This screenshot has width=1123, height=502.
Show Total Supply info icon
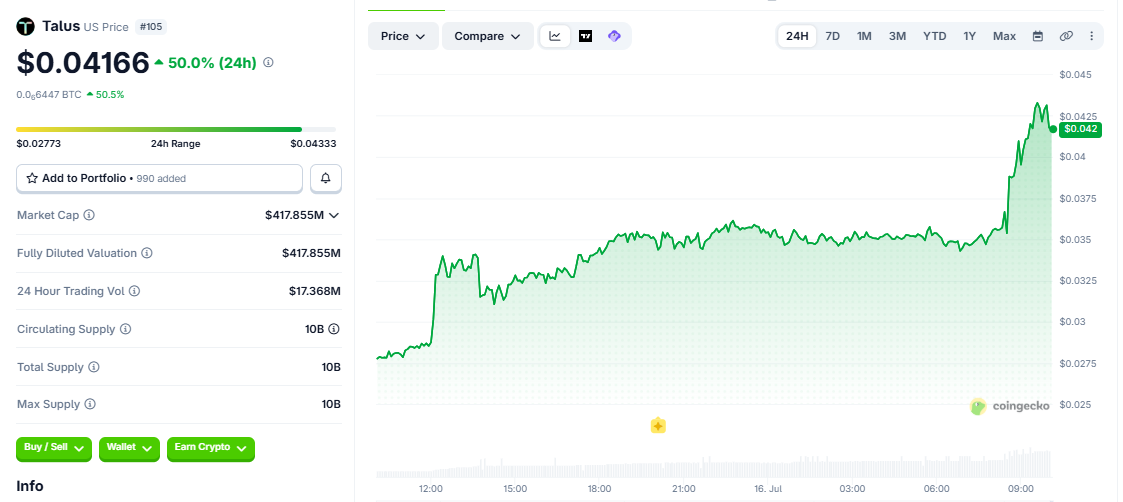click(94, 367)
